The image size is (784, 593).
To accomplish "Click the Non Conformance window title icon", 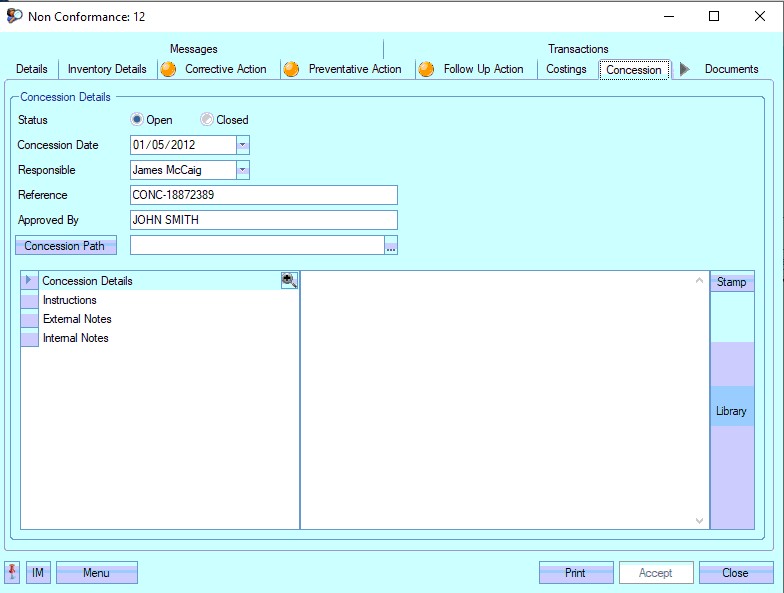I will tap(14, 16).
